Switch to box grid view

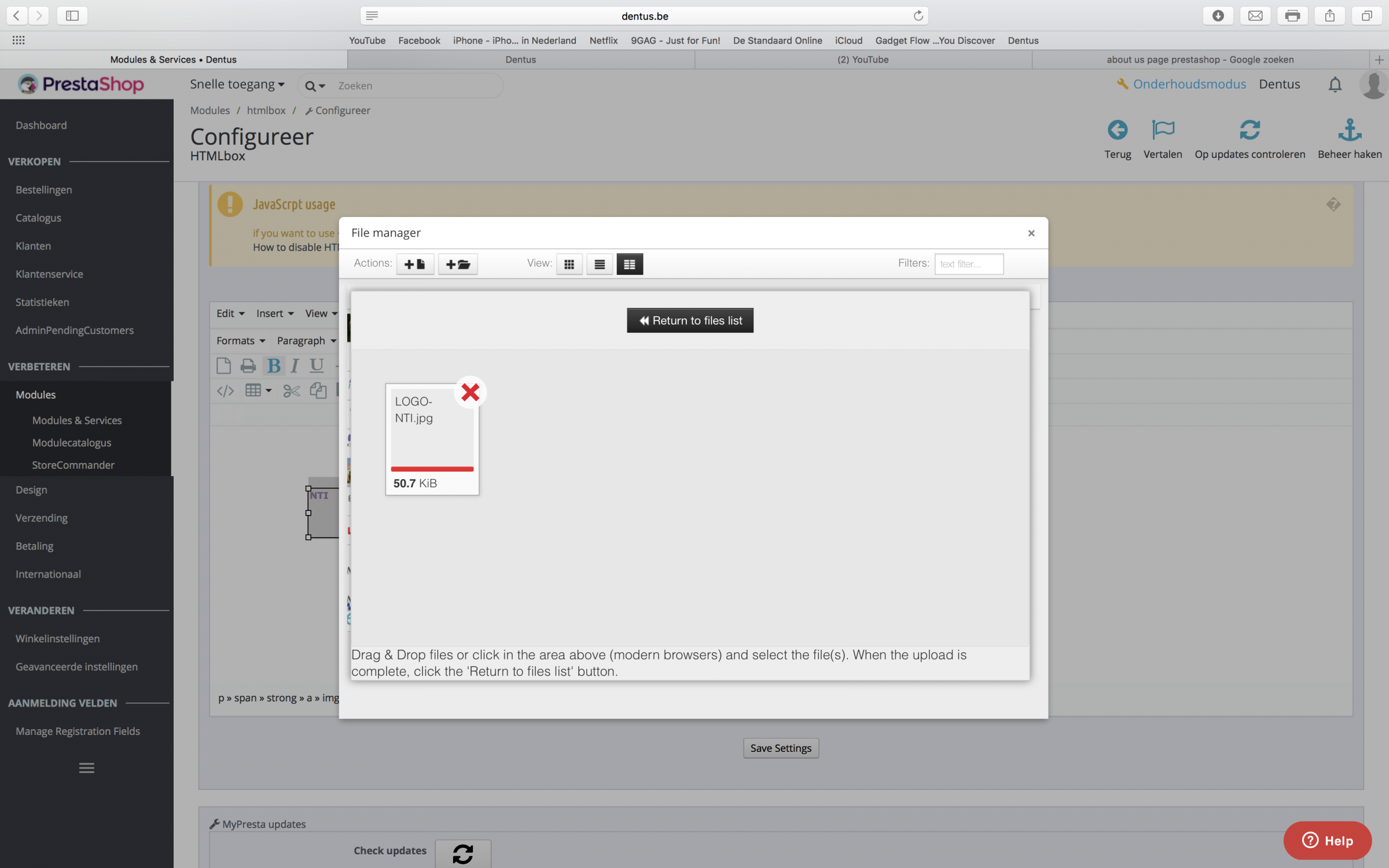click(x=569, y=264)
